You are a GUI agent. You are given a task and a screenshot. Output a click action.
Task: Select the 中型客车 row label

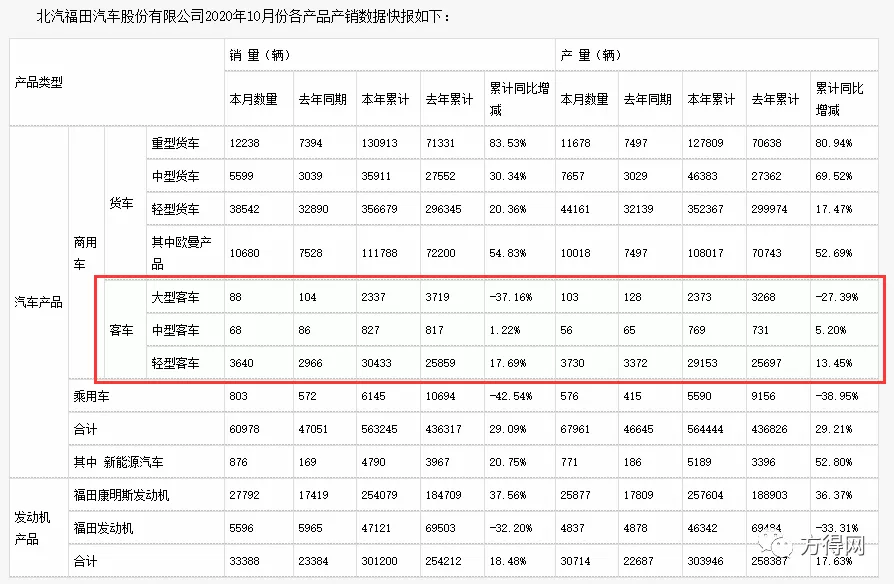coord(176,330)
